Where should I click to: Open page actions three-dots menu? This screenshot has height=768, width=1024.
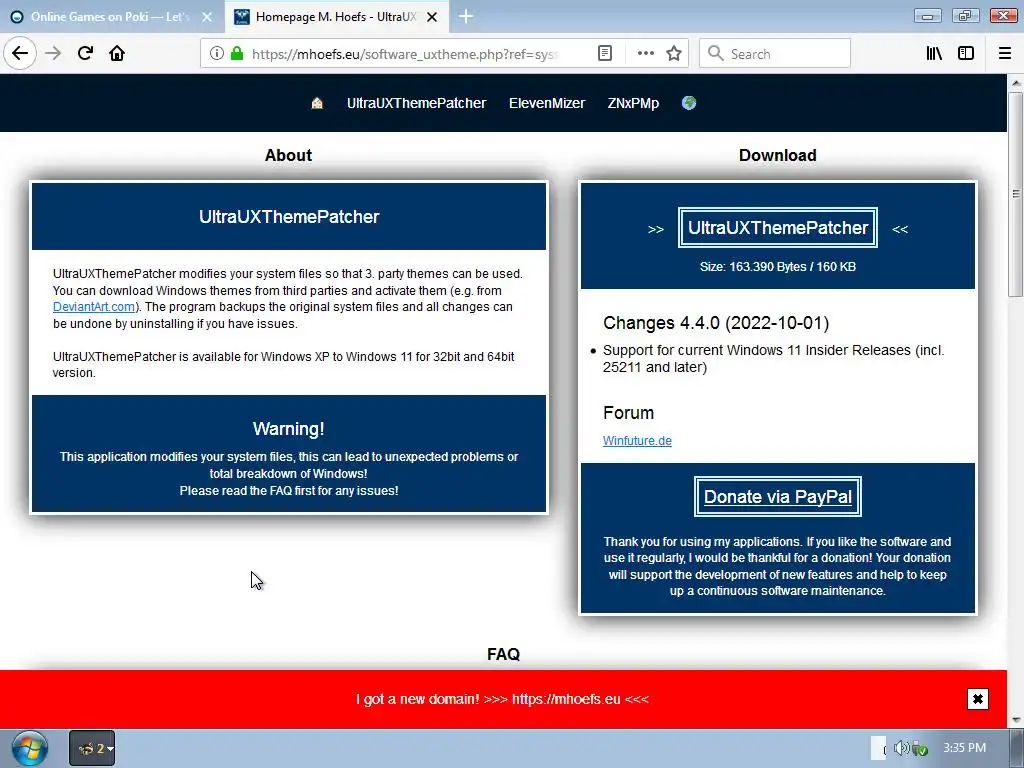click(645, 54)
